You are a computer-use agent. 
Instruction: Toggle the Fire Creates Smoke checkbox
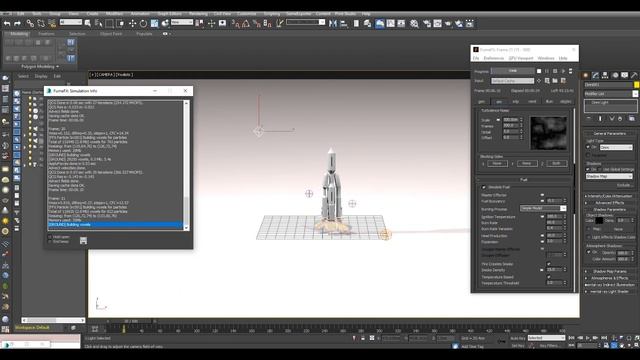pyautogui.click(x=549, y=264)
